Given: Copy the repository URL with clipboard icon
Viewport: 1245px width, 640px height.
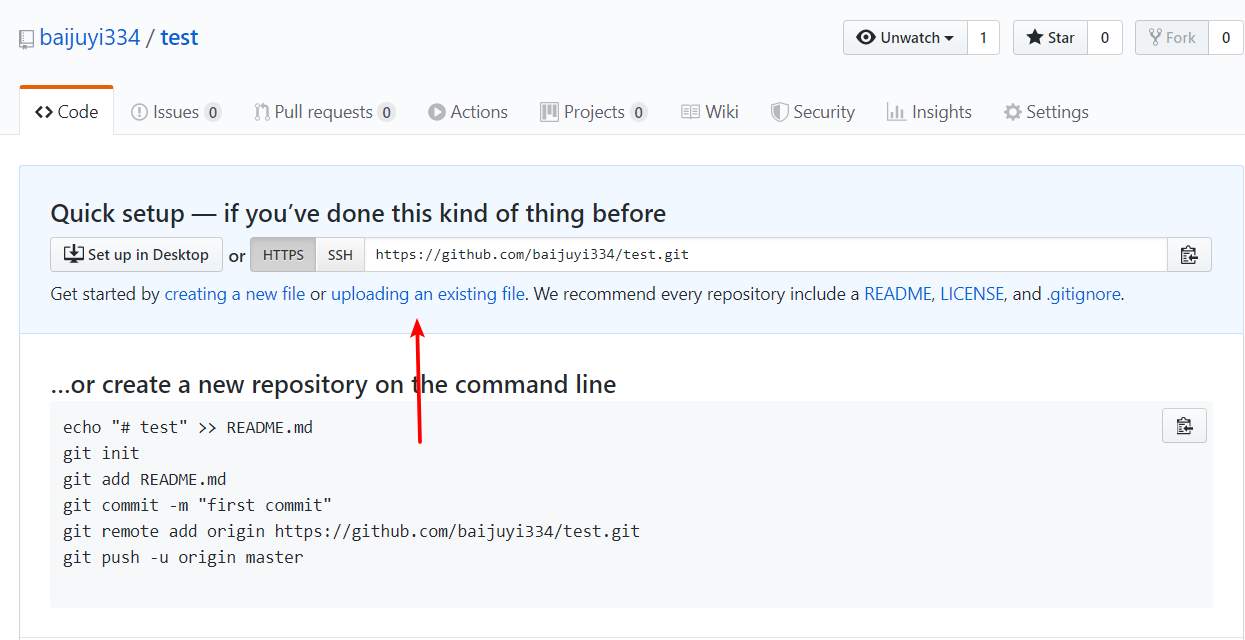Looking at the screenshot, I should coord(1189,255).
